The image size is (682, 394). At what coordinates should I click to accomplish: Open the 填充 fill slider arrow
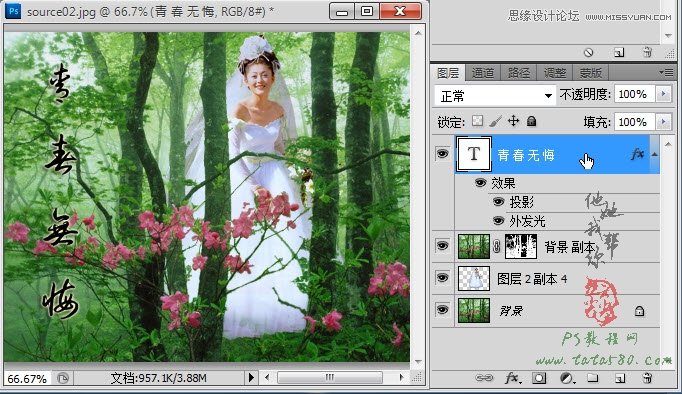coord(664,122)
